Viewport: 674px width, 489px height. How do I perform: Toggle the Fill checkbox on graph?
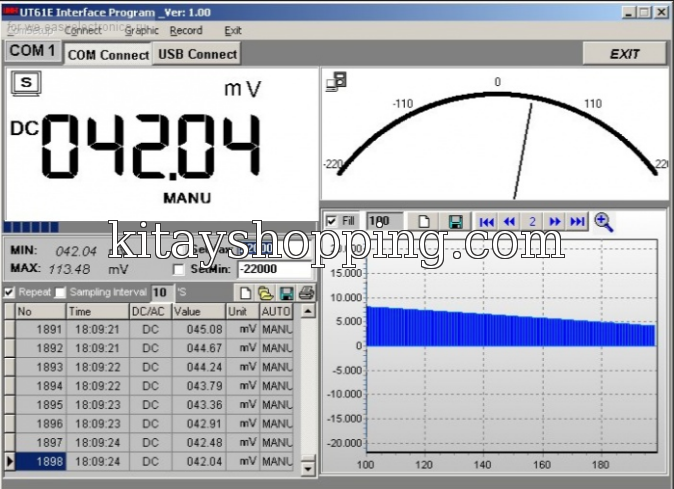click(331, 221)
